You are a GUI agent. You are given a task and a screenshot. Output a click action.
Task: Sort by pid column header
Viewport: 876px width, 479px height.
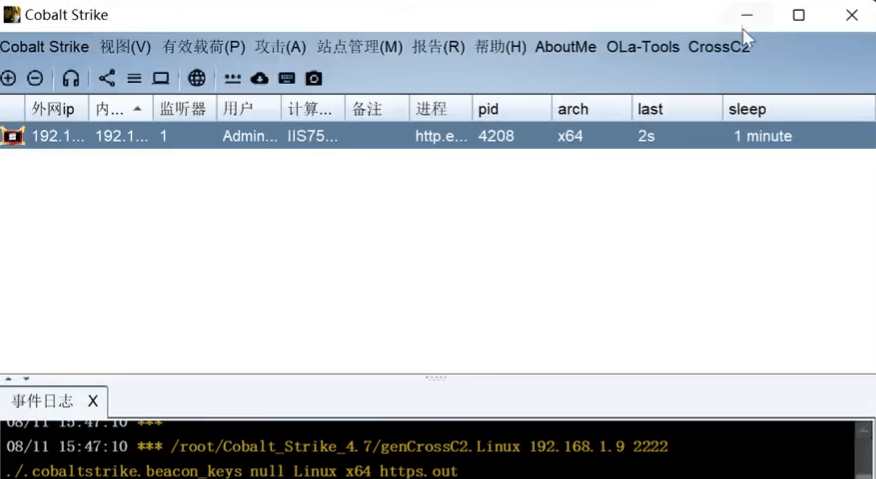[x=512, y=108]
